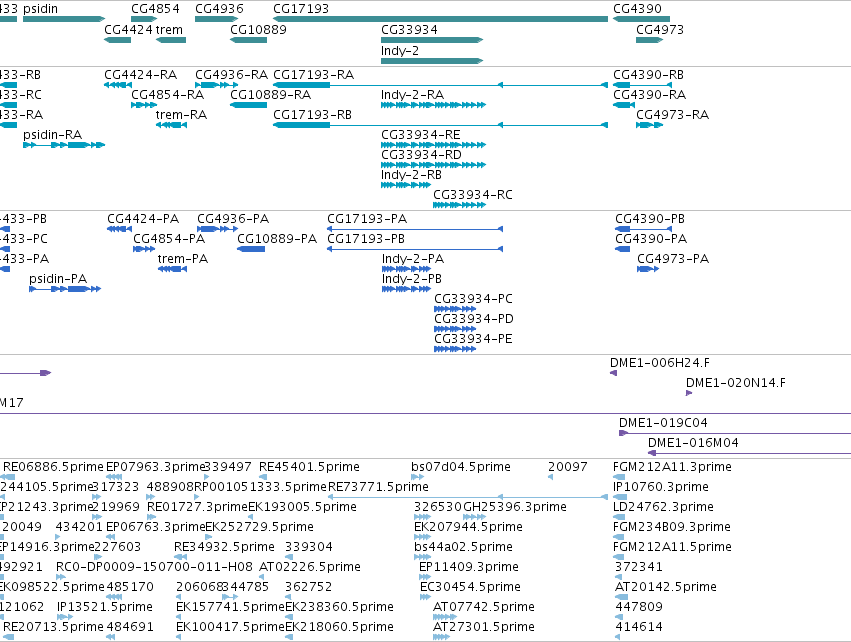Viewport: 851px width, 642px height.
Task: Click the CG33934 gene label
Action: point(409,30)
